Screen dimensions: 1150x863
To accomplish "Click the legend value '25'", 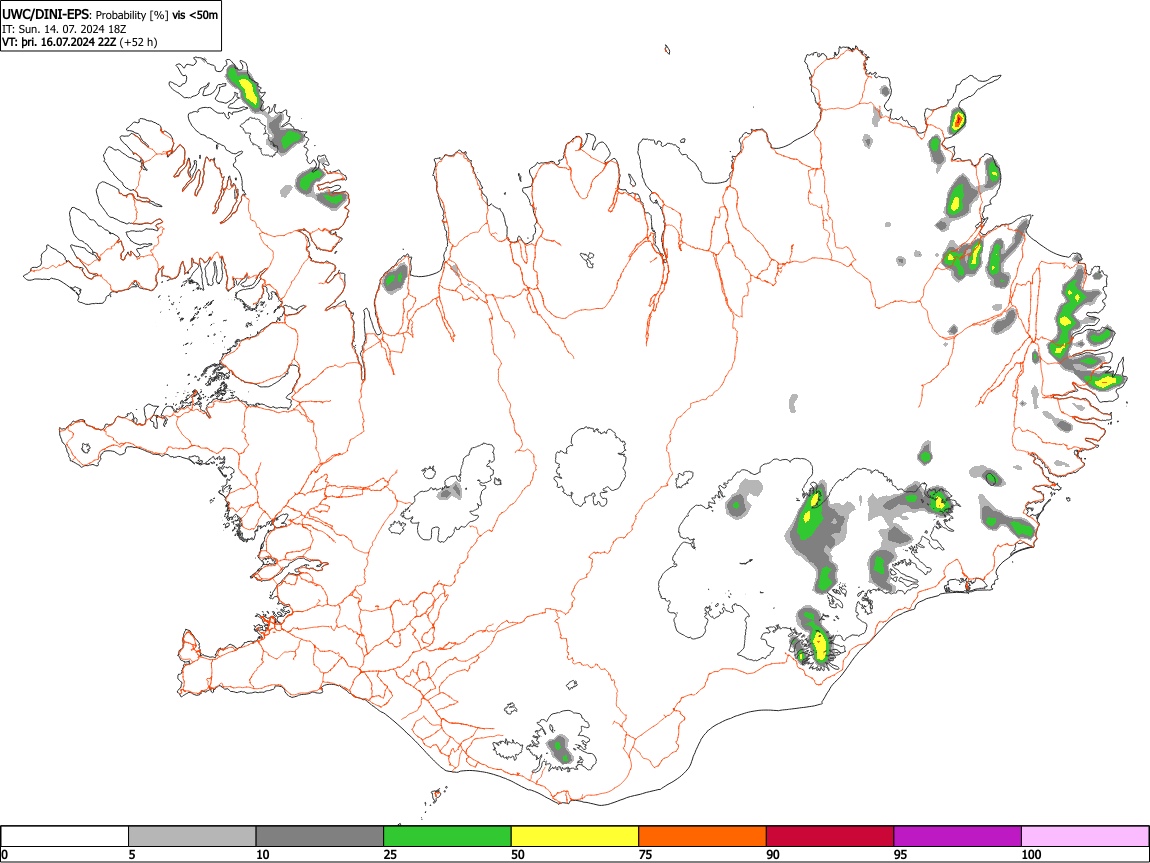I will [x=390, y=854].
